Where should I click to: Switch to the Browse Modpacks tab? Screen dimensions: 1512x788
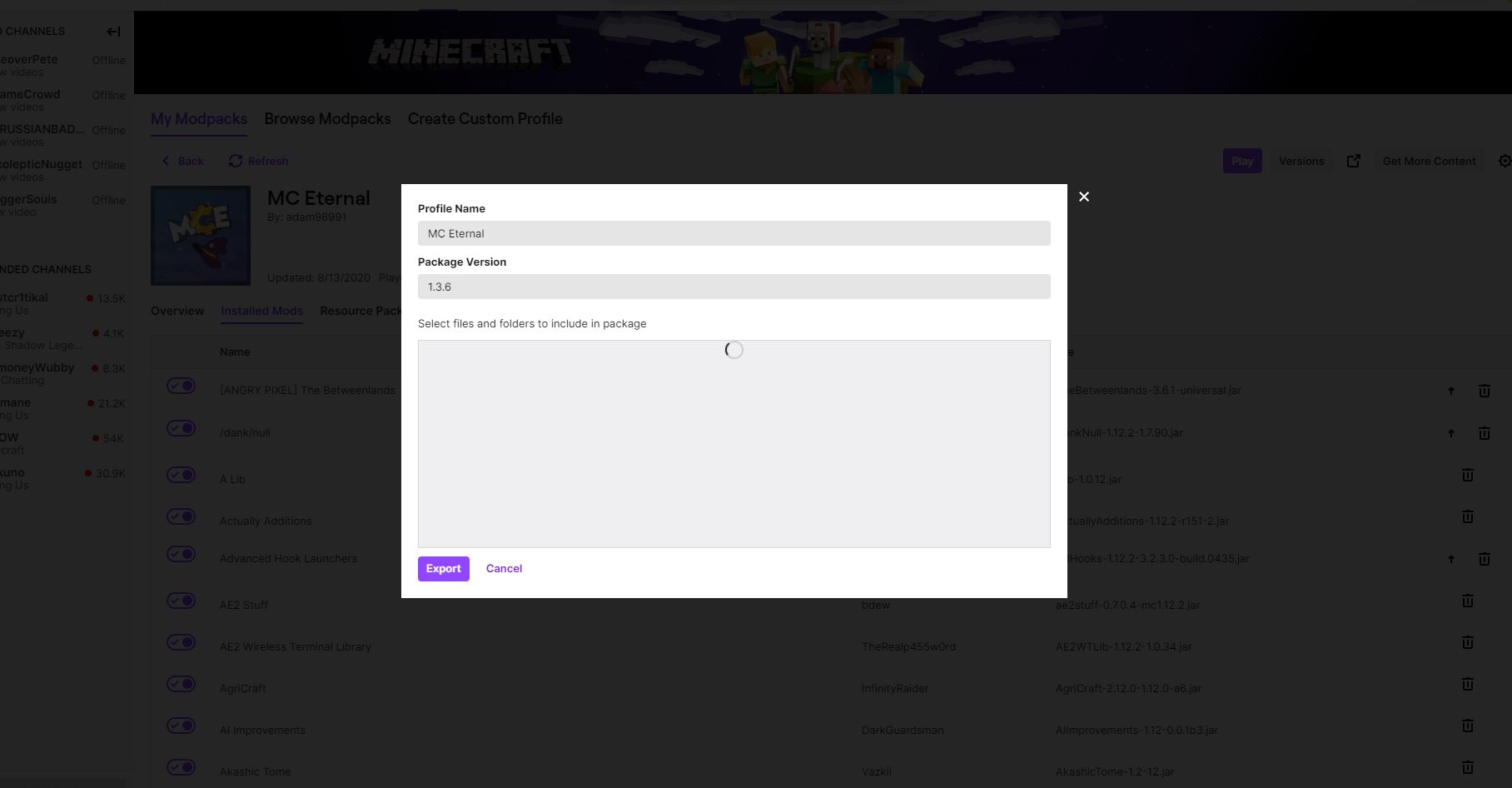click(x=327, y=119)
